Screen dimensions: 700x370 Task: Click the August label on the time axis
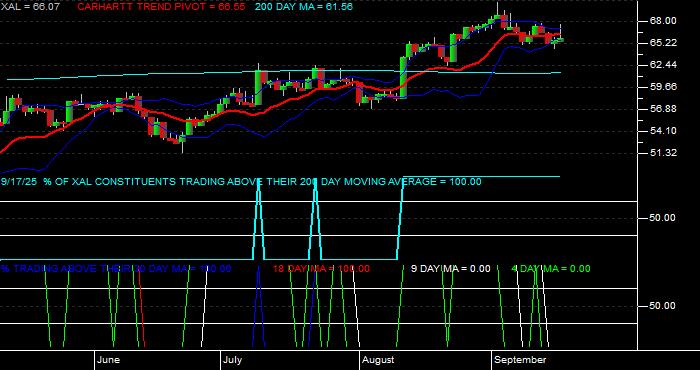coord(378,360)
